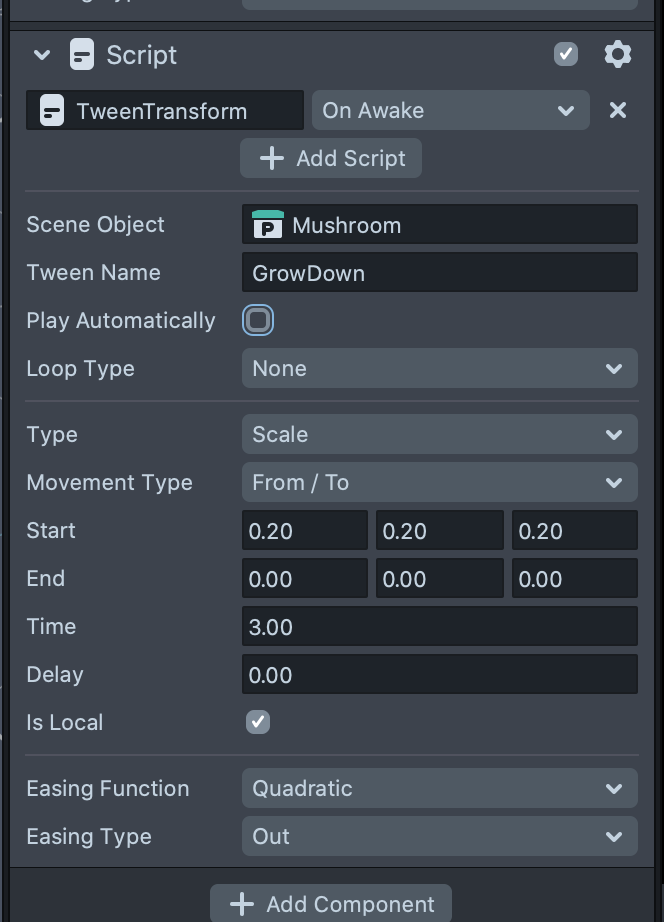Open the Easing Function dropdown
The height and width of the screenshot is (922, 664).
tap(439, 788)
